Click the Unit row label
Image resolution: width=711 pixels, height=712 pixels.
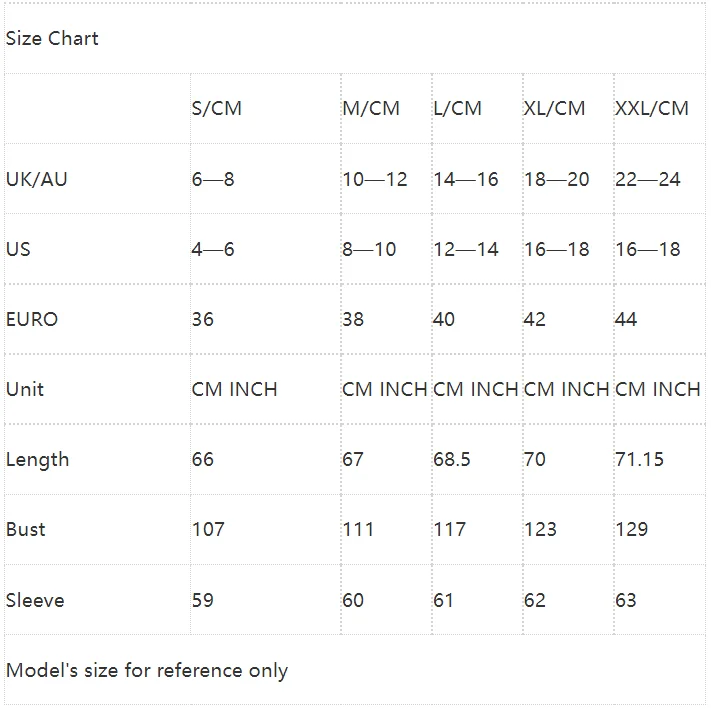pos(25,389)
